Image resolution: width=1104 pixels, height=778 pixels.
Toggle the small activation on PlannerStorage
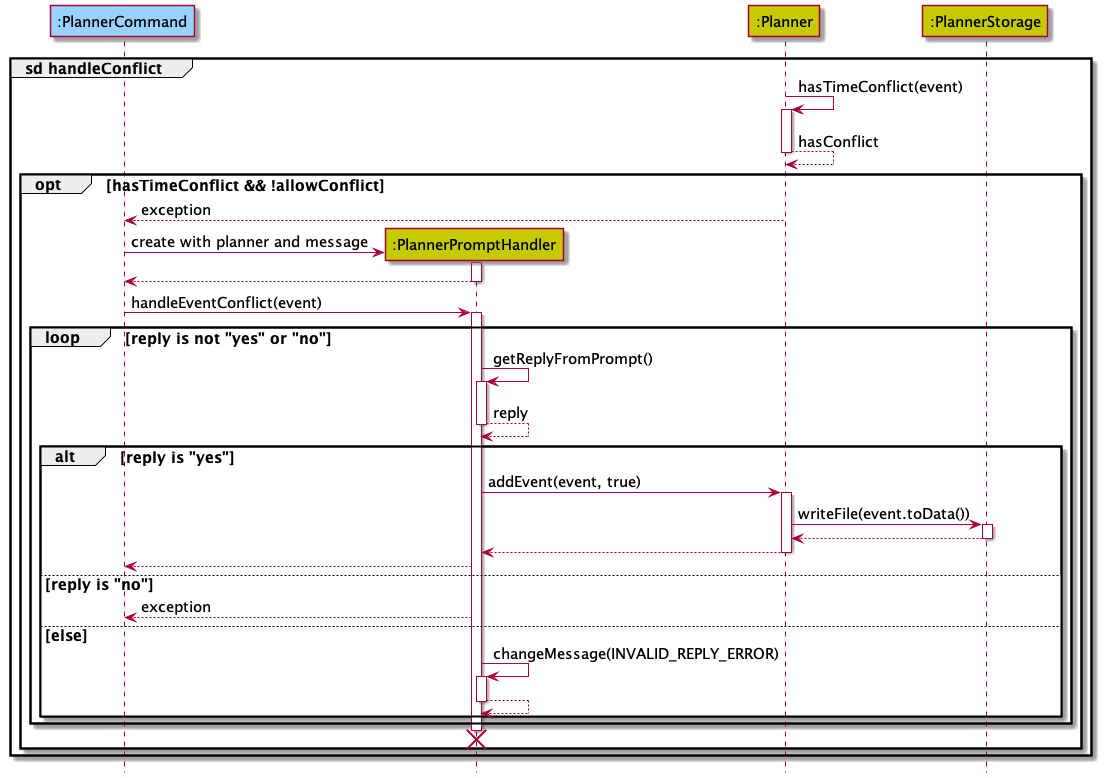986,532
